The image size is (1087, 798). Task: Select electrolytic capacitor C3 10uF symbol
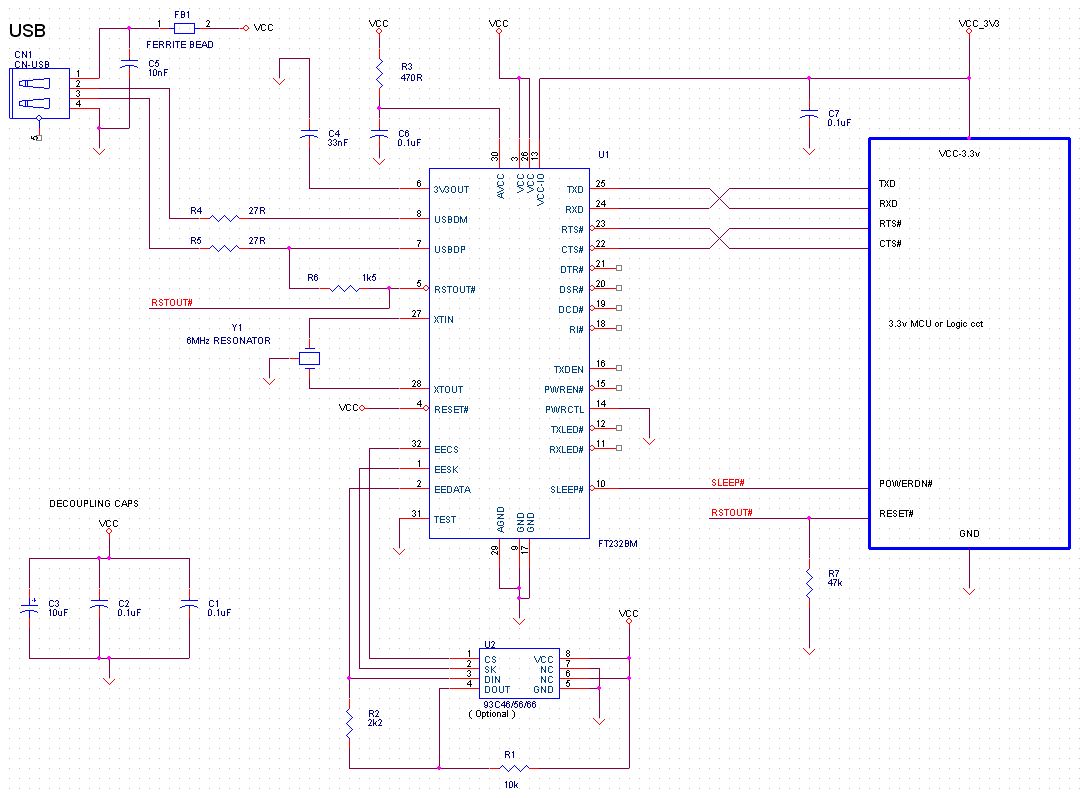29,608
